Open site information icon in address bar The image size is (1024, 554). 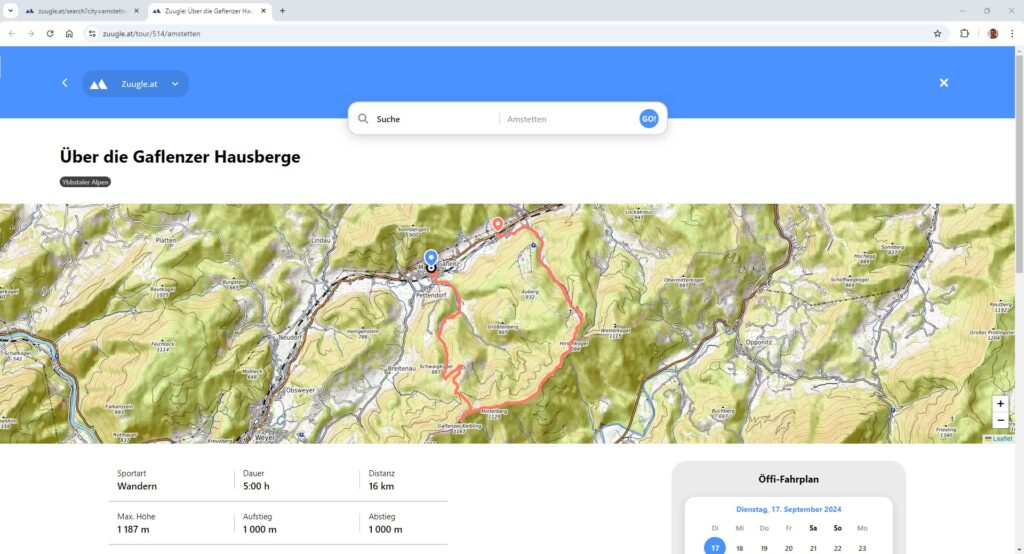click(x=92, y=33)
